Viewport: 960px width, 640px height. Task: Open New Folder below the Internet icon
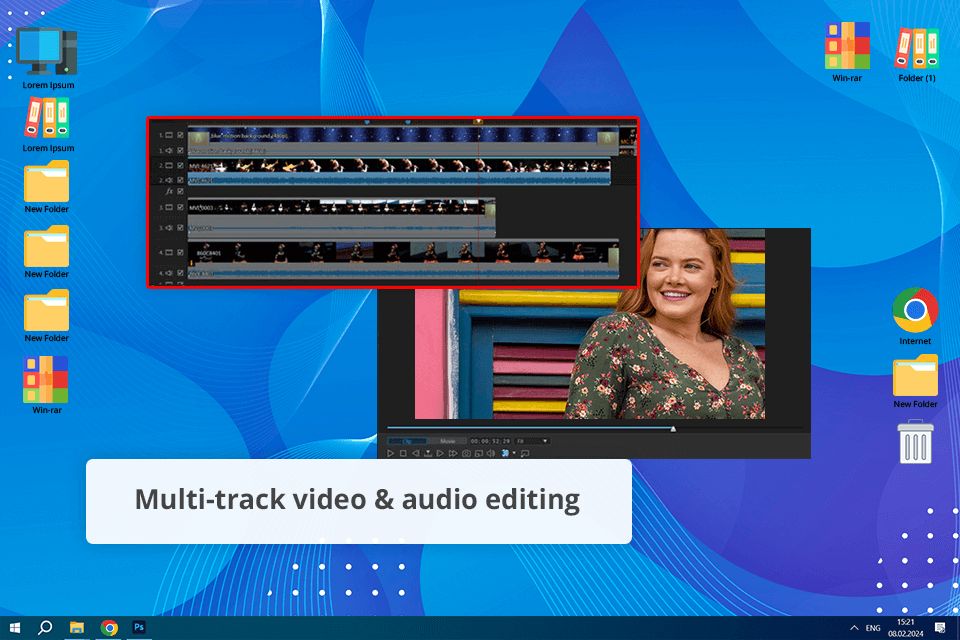click(915, 382)
